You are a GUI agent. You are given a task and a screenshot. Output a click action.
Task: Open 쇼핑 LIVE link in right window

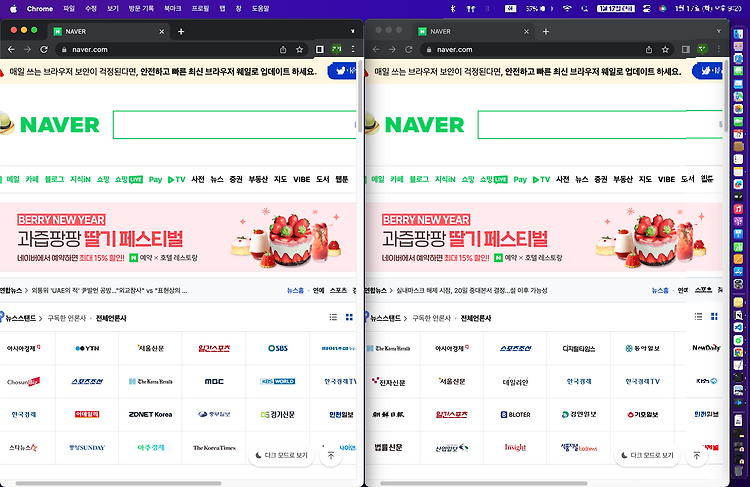point(493,179)
